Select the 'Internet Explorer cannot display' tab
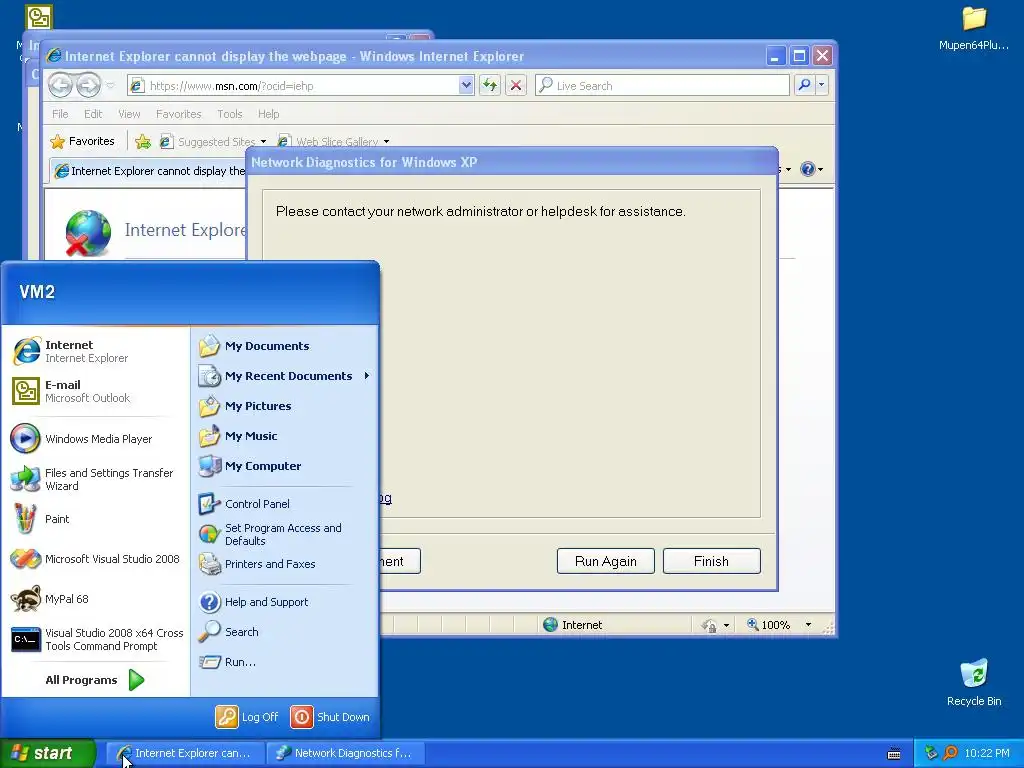 click(x=149, y=171)
